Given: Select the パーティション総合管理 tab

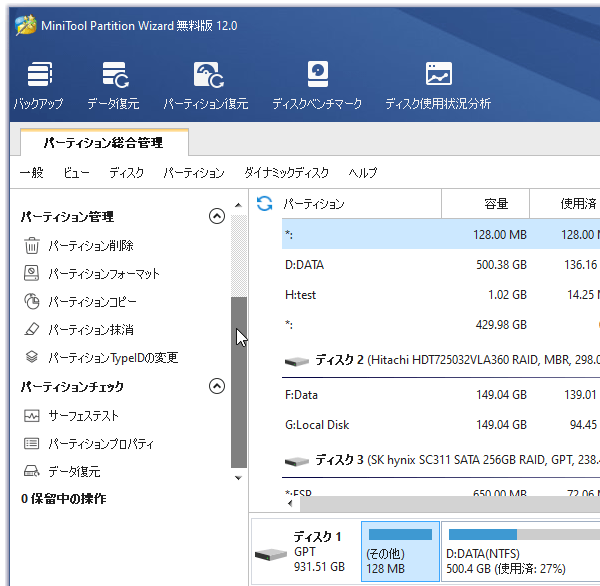Looking at the screenshot, I should [x=104, y=142].
